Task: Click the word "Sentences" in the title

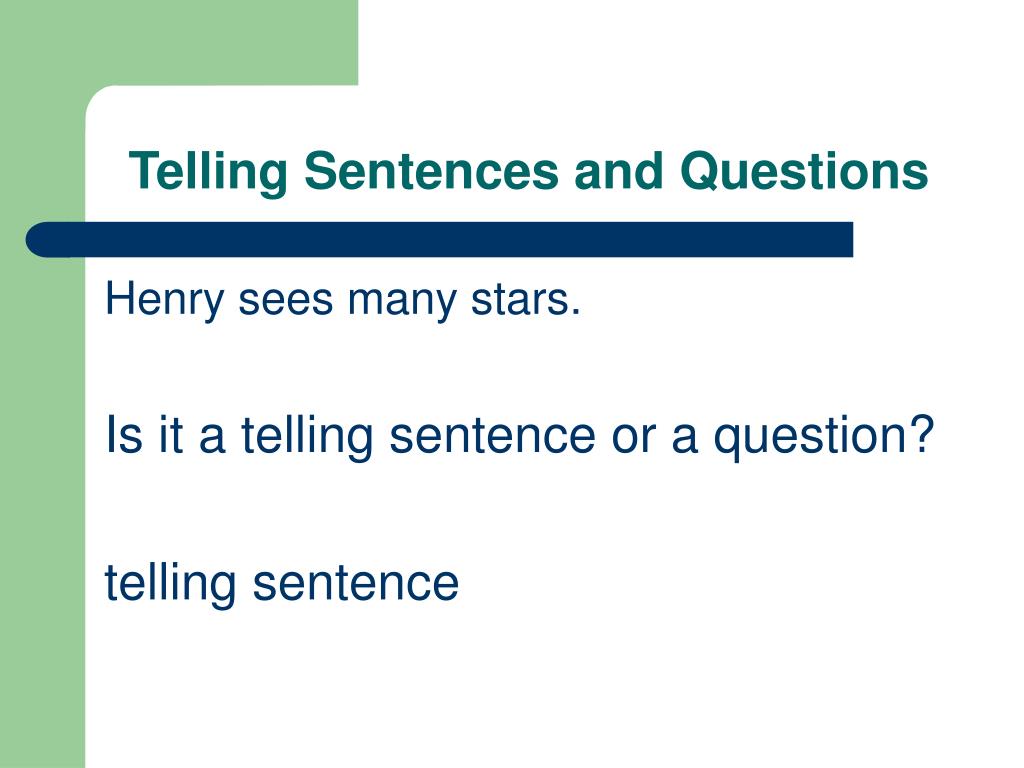Action: click(431, 171)
